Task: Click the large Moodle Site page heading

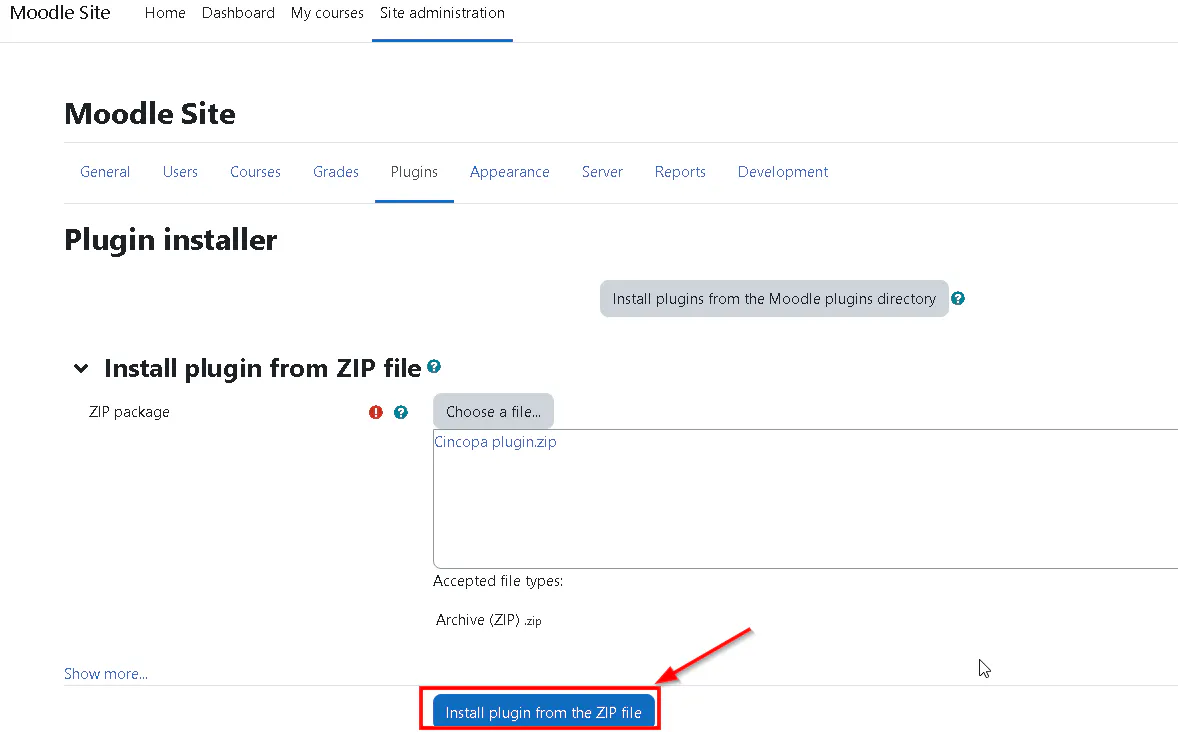Action: pos(150,113)
